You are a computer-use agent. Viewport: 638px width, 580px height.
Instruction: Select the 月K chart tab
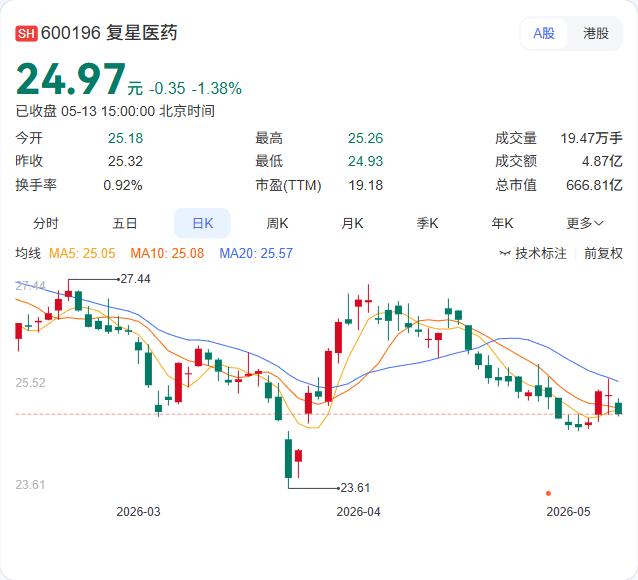pos(352,223)
